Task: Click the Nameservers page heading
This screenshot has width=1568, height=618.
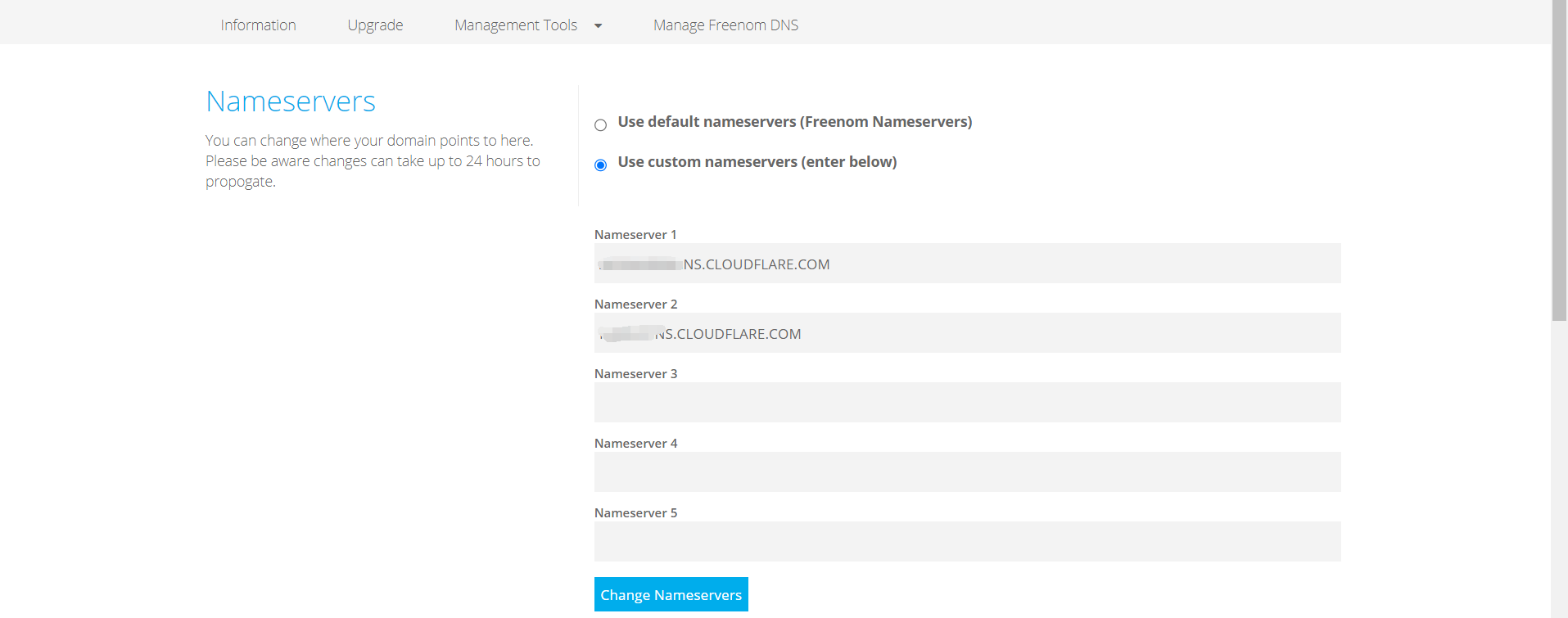Action: [x=291, y=101]
